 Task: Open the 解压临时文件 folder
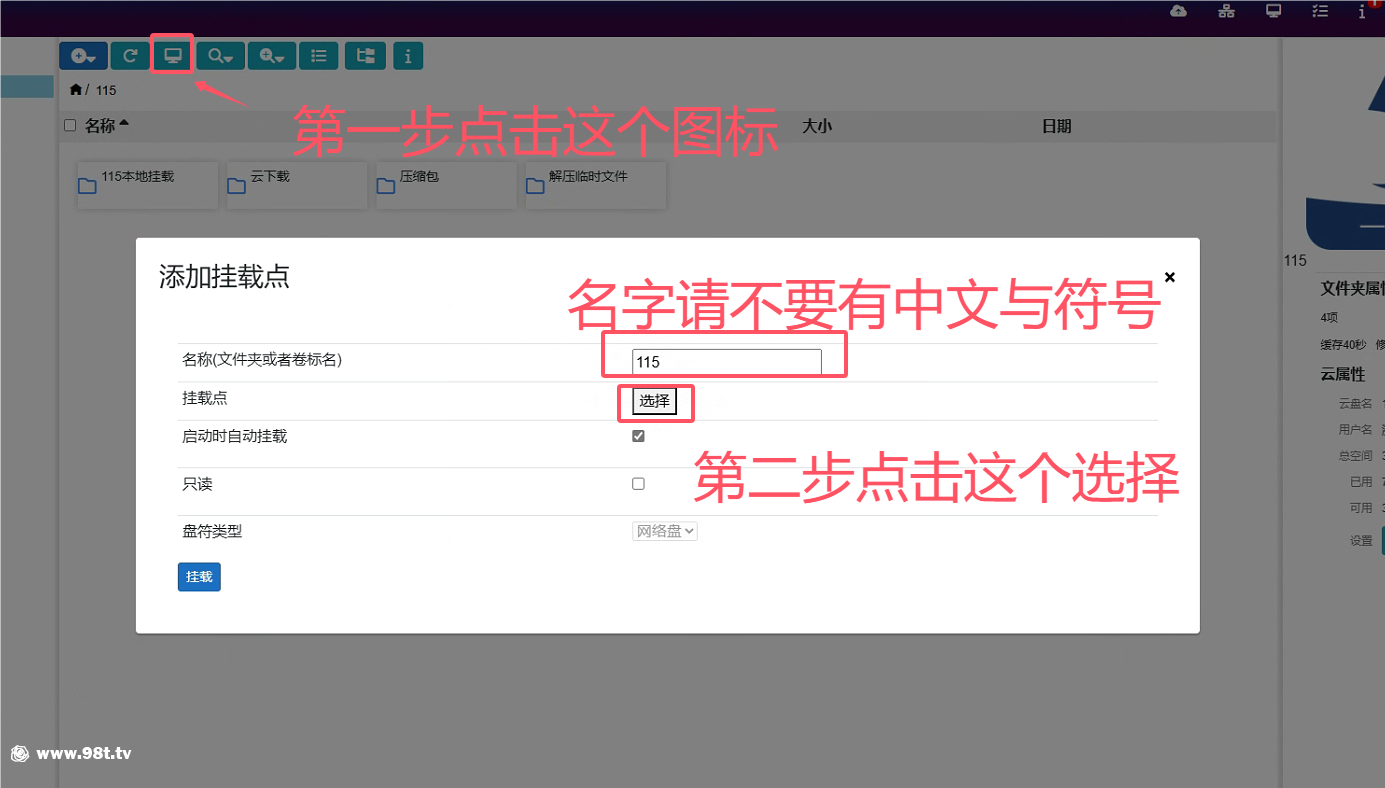coord(595,185)
